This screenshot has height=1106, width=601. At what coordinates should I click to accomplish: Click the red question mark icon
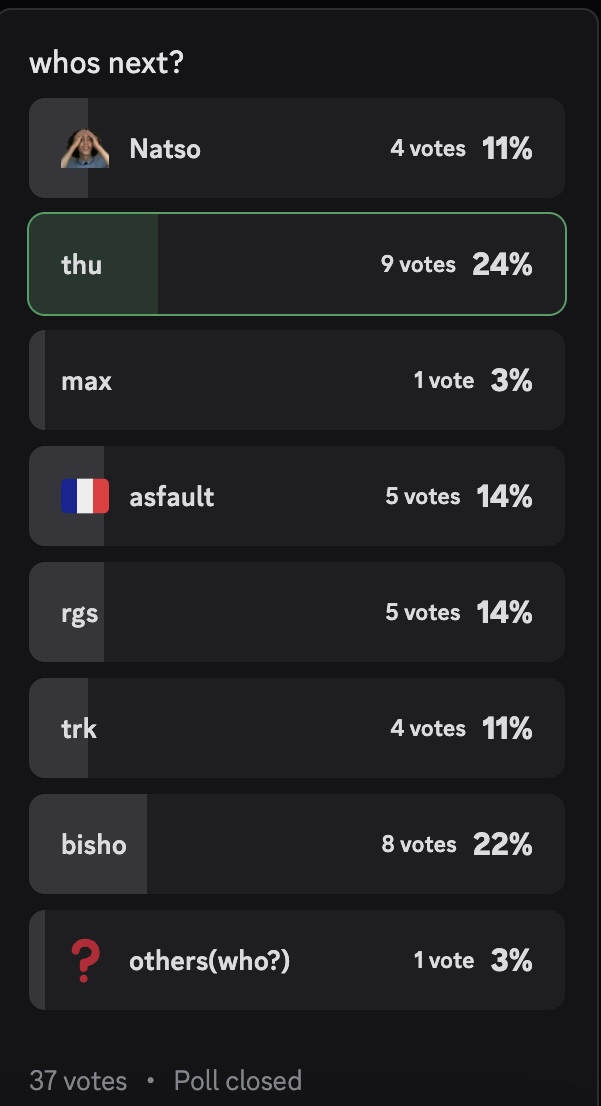click(x=86, y=961)
